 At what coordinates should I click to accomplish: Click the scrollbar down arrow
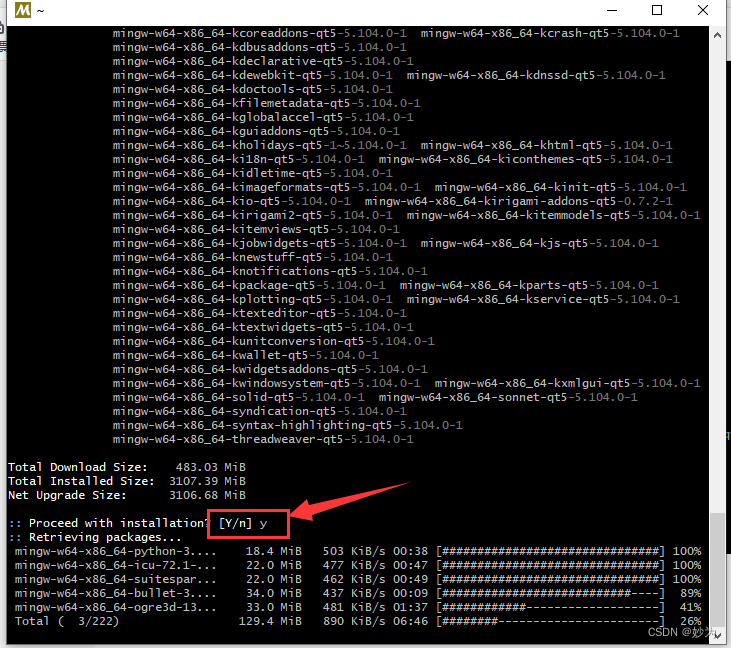pos(717,635)
